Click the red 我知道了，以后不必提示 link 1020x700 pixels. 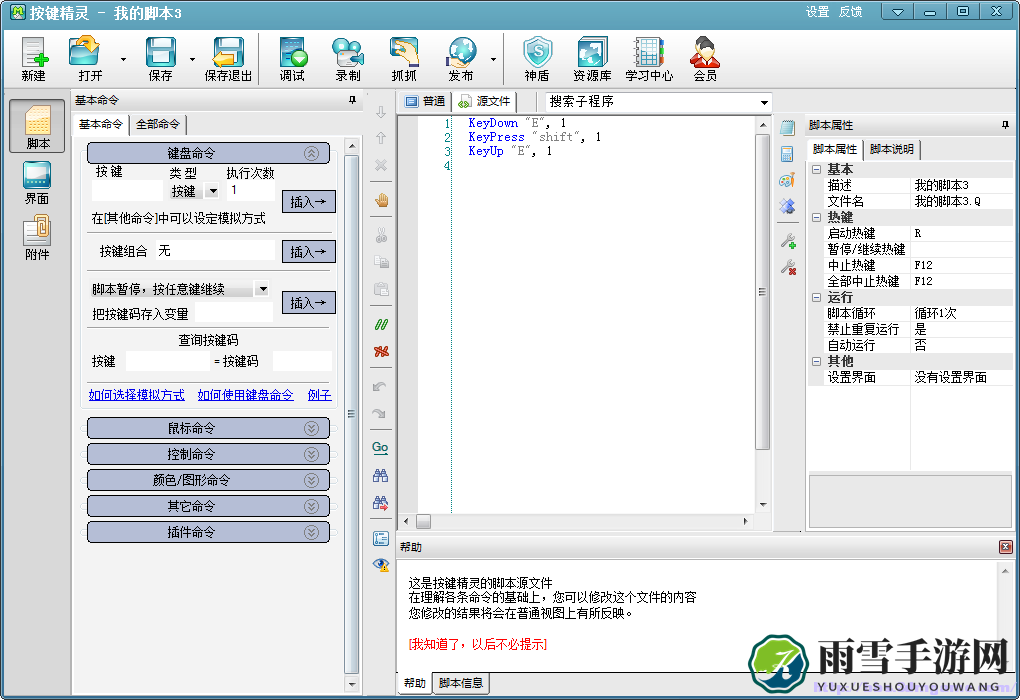click(478, 645)
